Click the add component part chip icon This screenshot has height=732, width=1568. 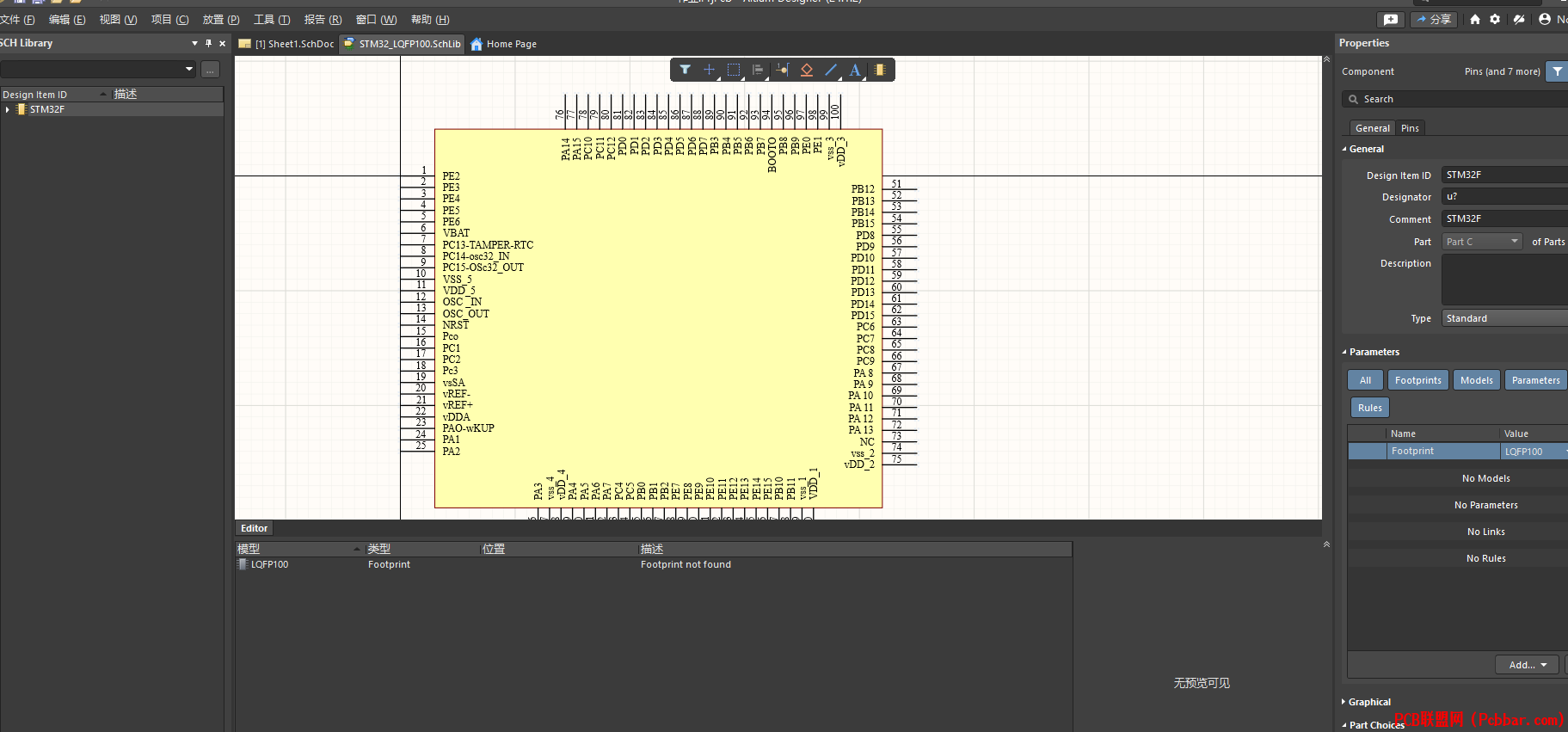(879, 70)
